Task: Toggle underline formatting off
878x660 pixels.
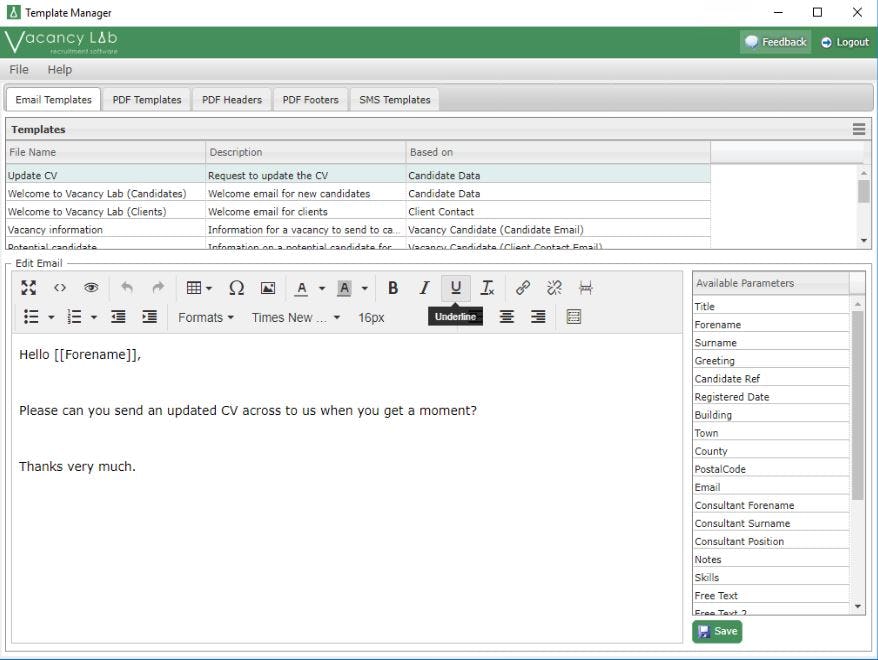Action: pos(456,288)
